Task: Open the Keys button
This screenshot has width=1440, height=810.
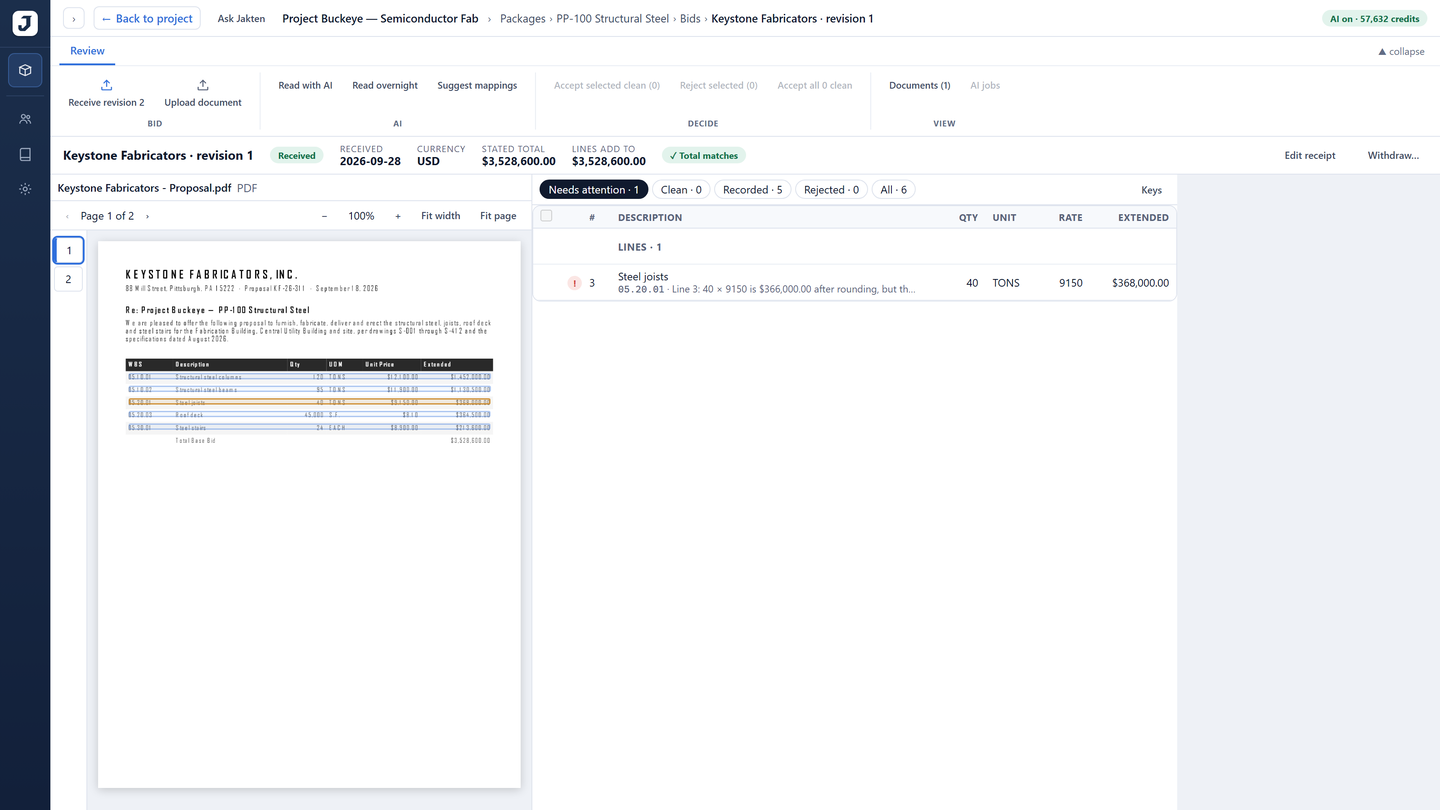Action: (x=1152, y=190)
